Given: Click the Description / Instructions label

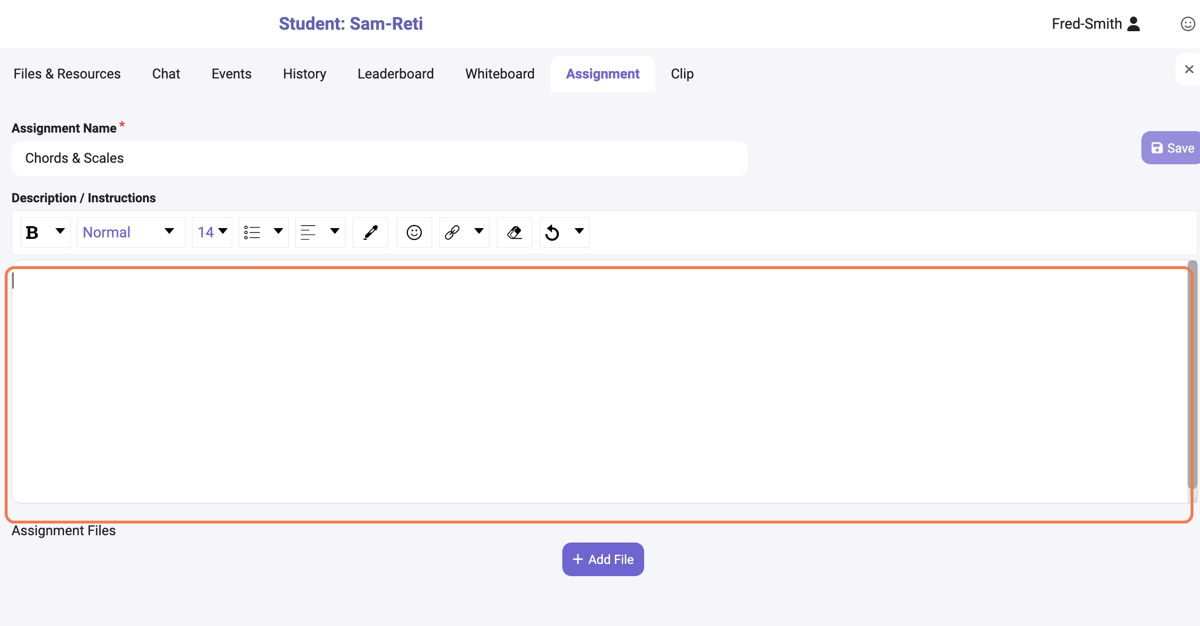Looking at the screenshot, I should tap(84, 198).
